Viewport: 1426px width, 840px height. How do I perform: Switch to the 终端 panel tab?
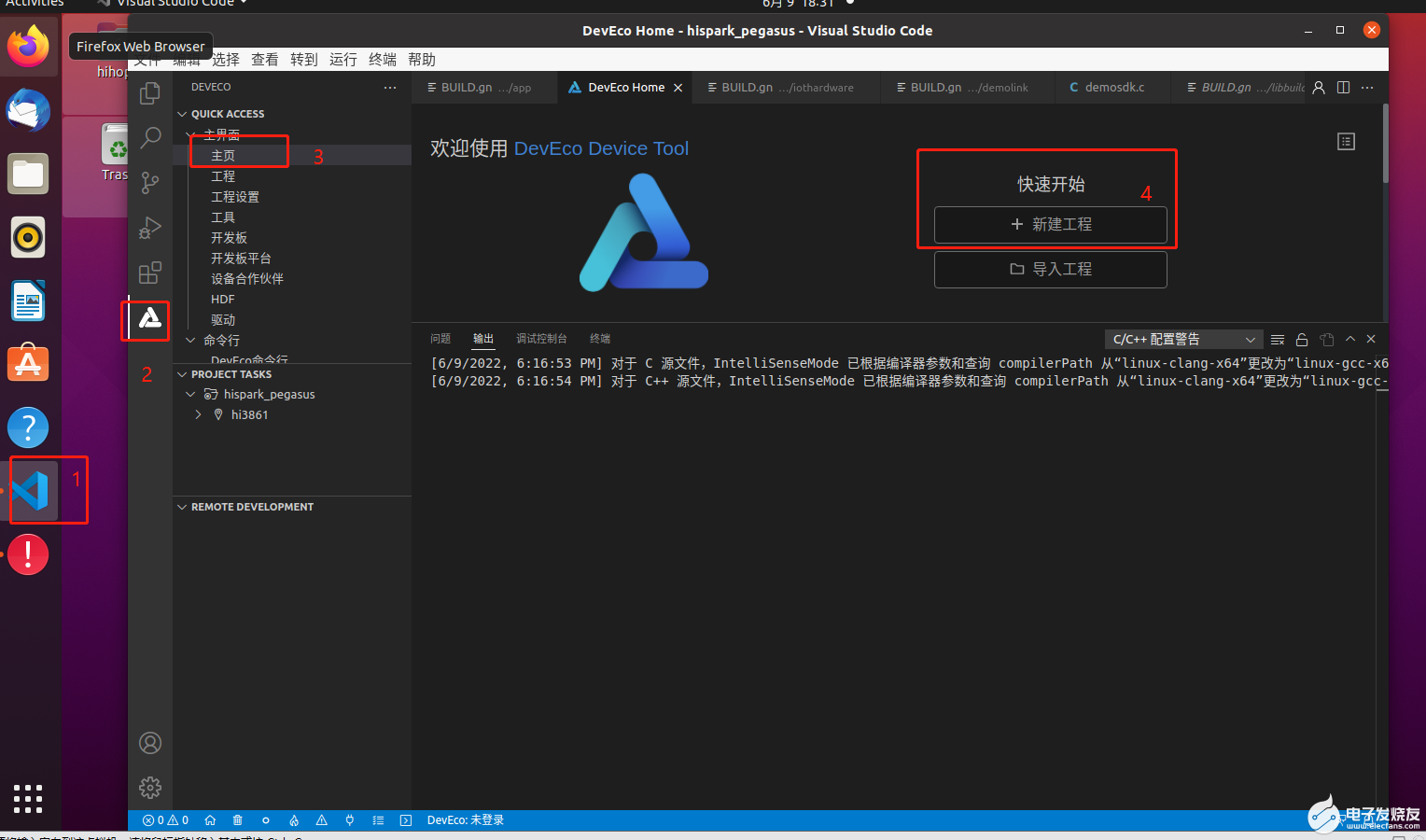[x=600, y=339]
